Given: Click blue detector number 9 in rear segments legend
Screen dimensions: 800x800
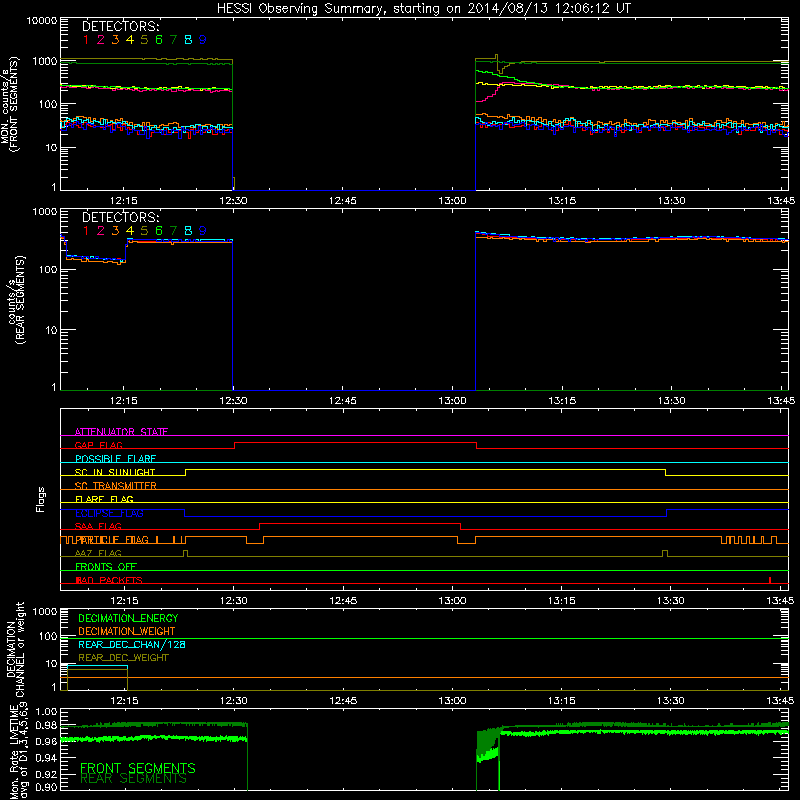Looking at the screenshot, I should point(203,231).
